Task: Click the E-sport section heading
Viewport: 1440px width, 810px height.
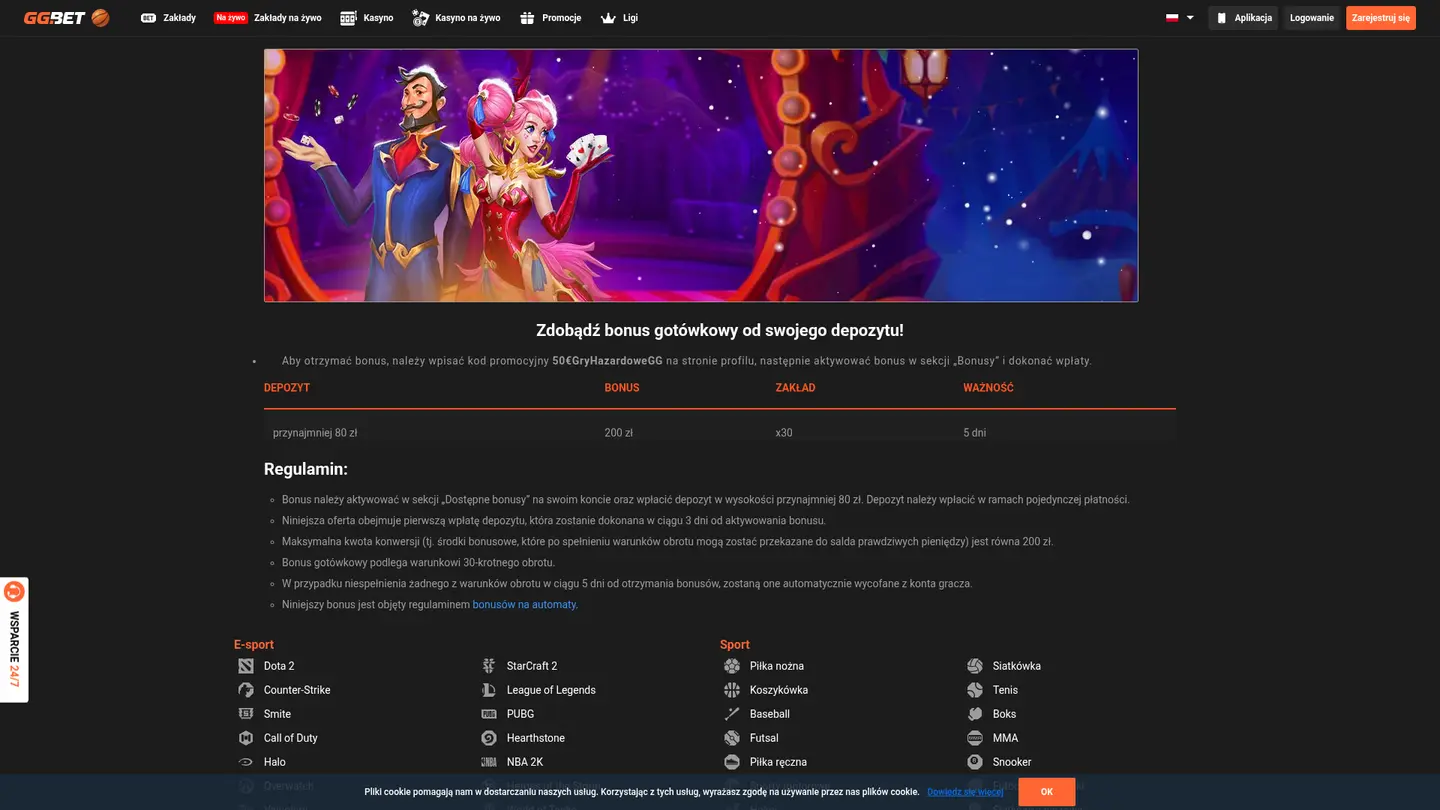Action: pos(254,645)
